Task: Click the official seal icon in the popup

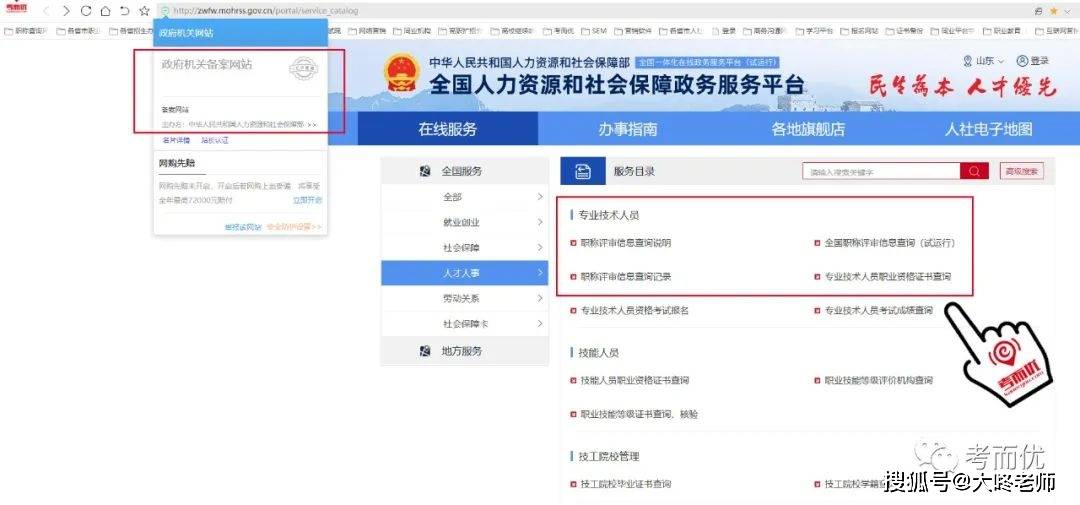Action: [304, 68]
